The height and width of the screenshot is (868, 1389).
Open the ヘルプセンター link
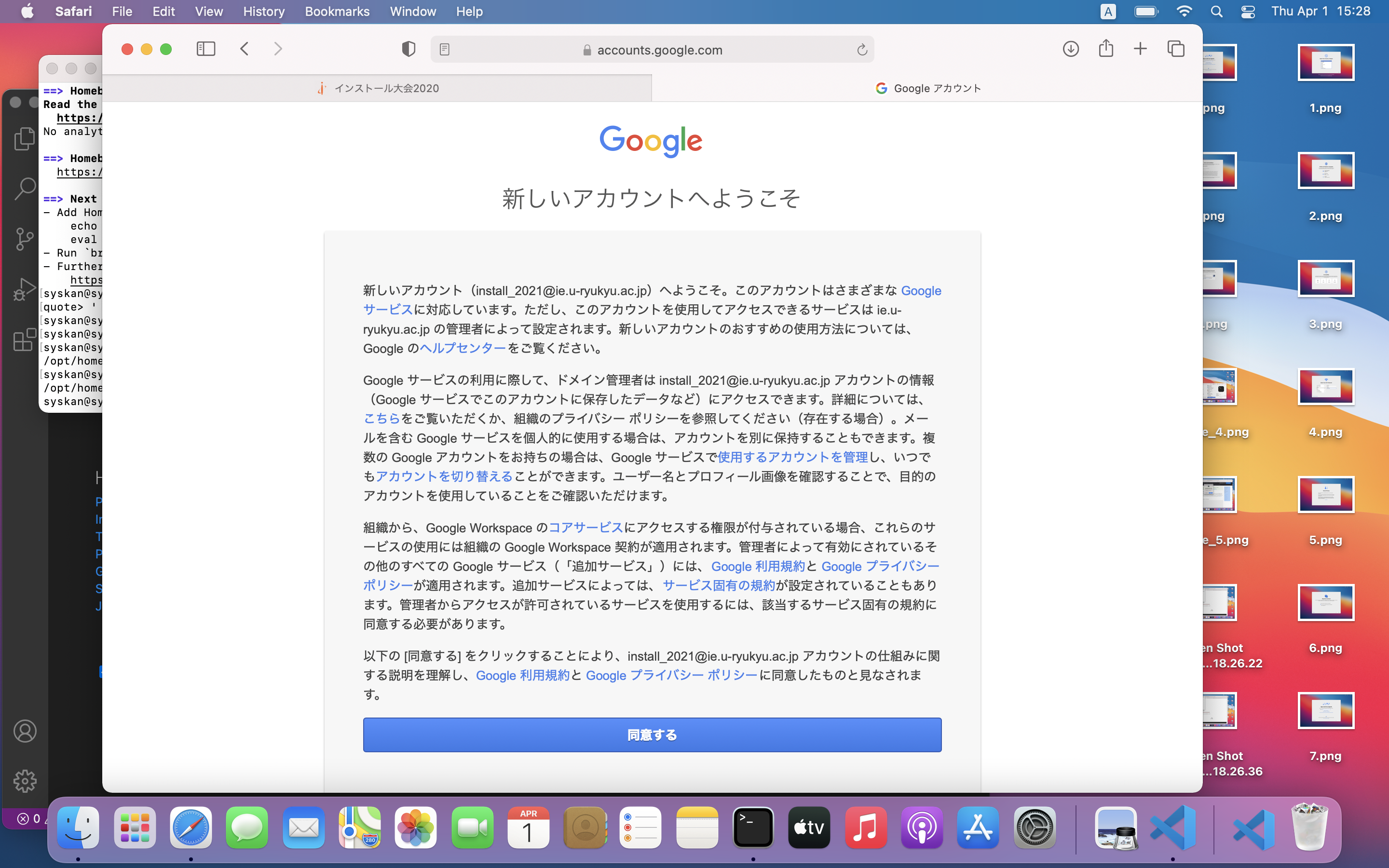(x=463, y=349)
